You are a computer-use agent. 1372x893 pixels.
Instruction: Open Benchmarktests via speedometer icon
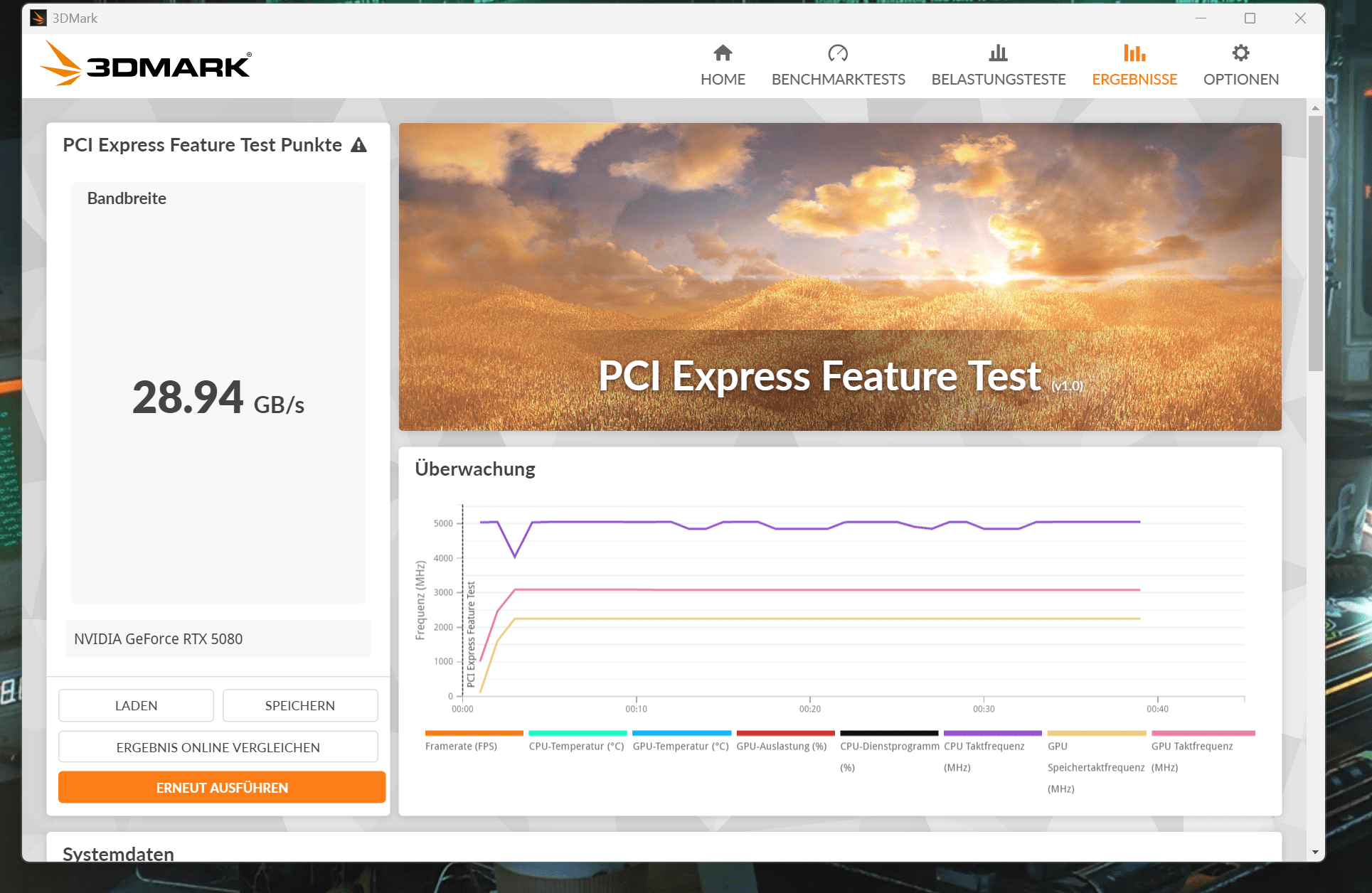click(838, 53)
